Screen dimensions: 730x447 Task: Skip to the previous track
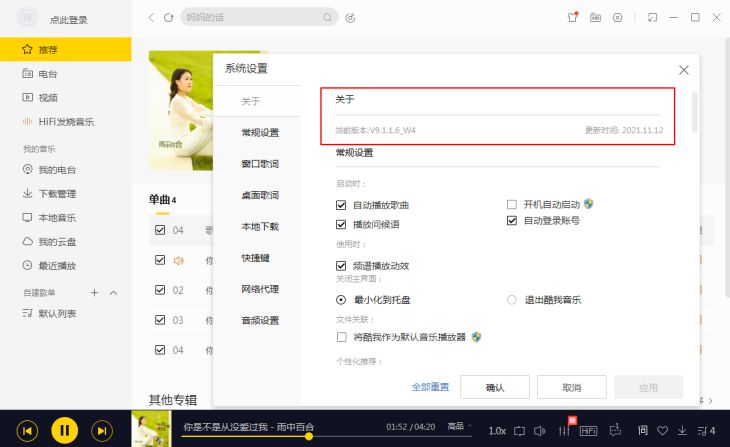[27, 431]
